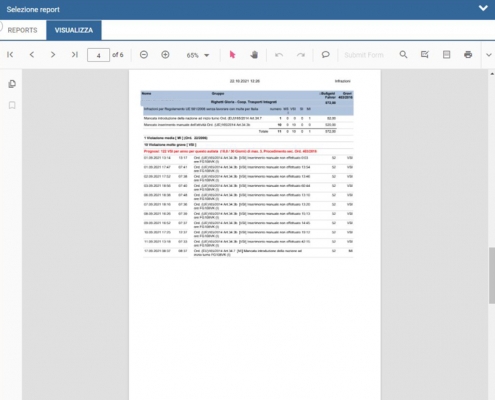
Task: Expand toolbar overflow chevron
Action: pyautogui.click(x=489, y=55)
